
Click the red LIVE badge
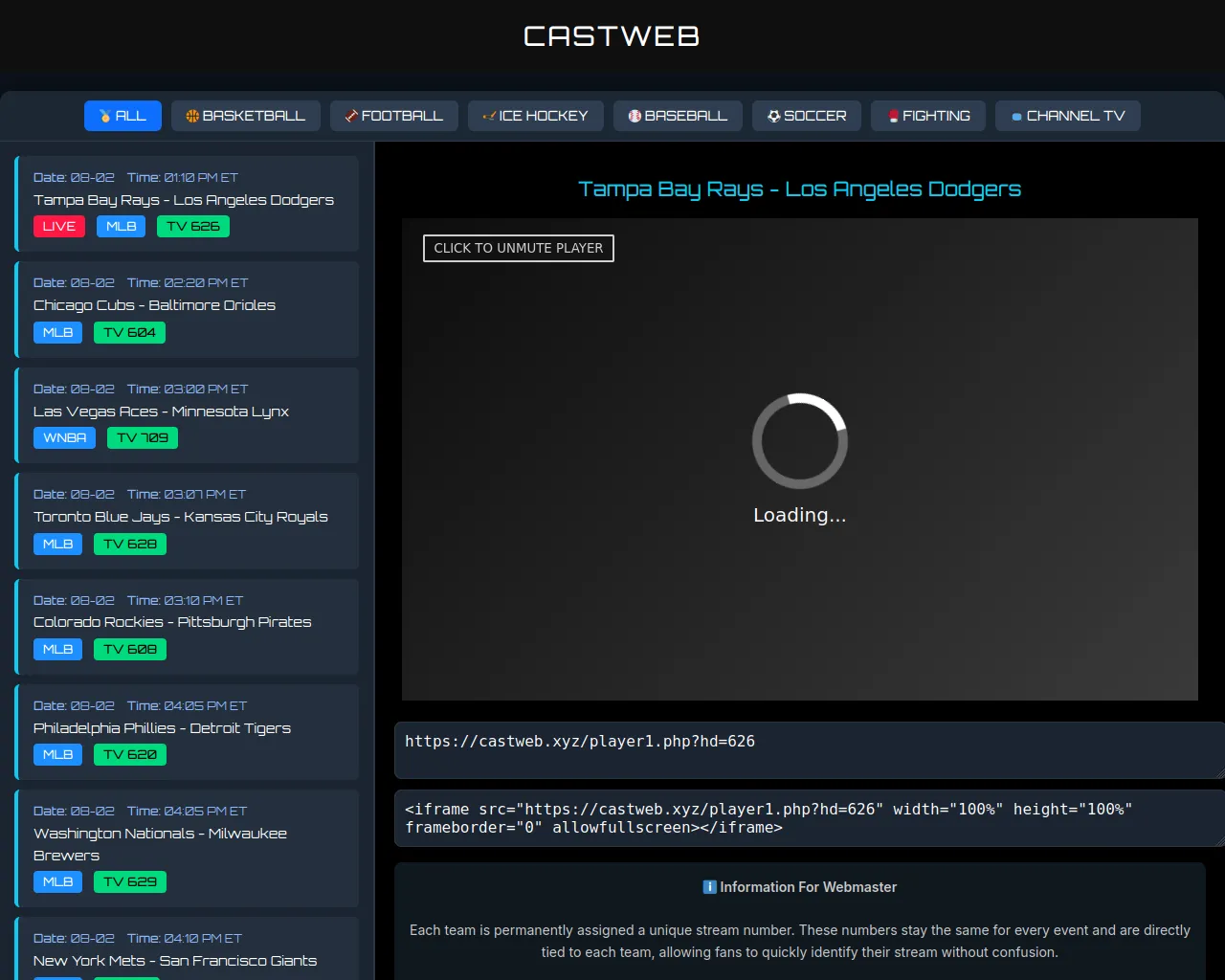[x=58, y=227]
